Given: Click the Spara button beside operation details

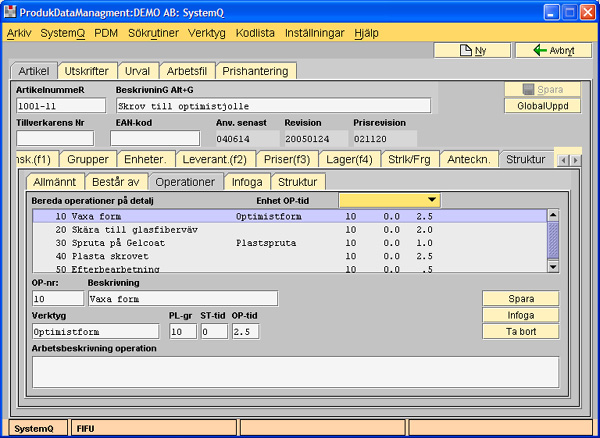Looking at the screenshot, I should coord(521,298).
